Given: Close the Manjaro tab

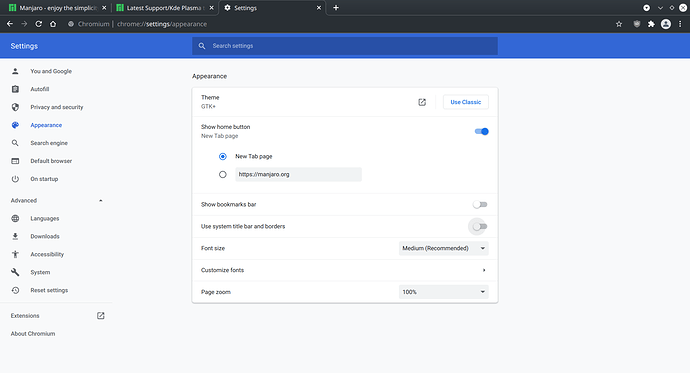Looking at the screenshot, I should coord(104,8).
